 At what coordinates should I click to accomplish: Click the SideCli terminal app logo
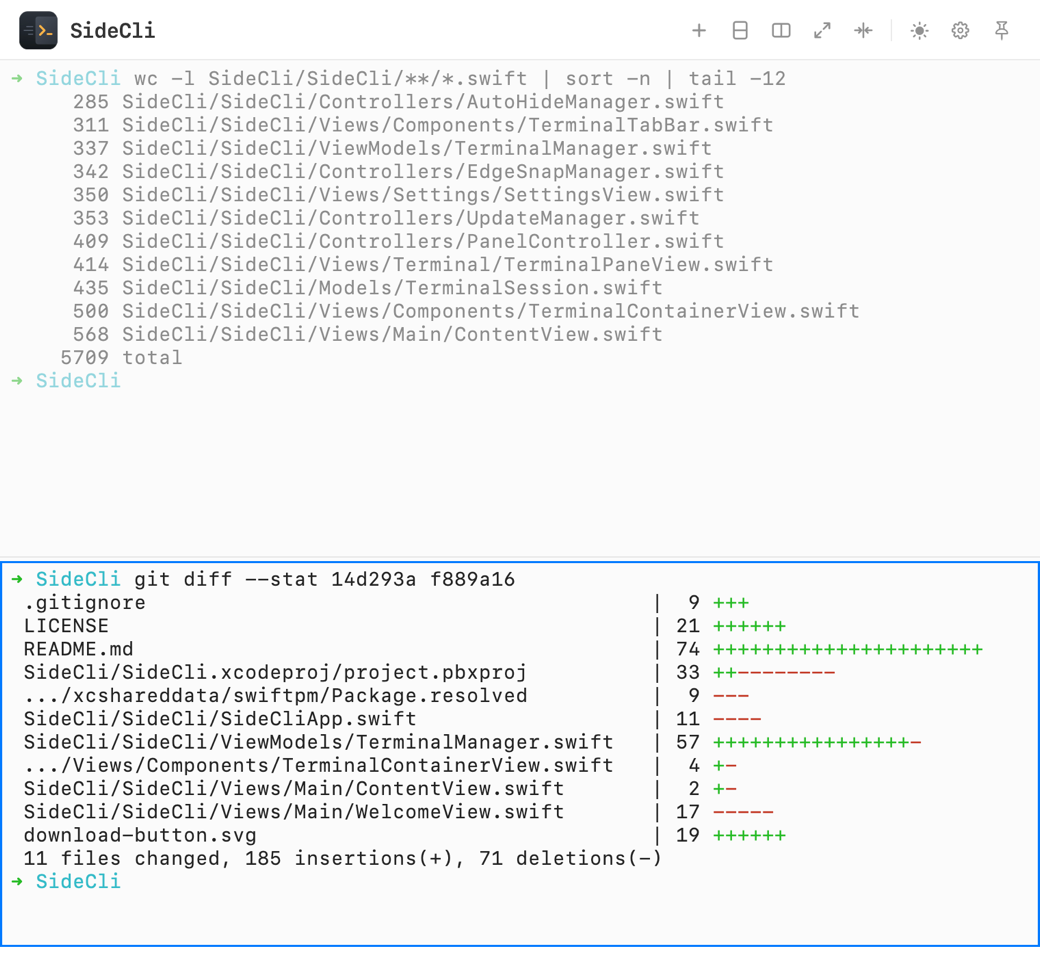(38, 31)
